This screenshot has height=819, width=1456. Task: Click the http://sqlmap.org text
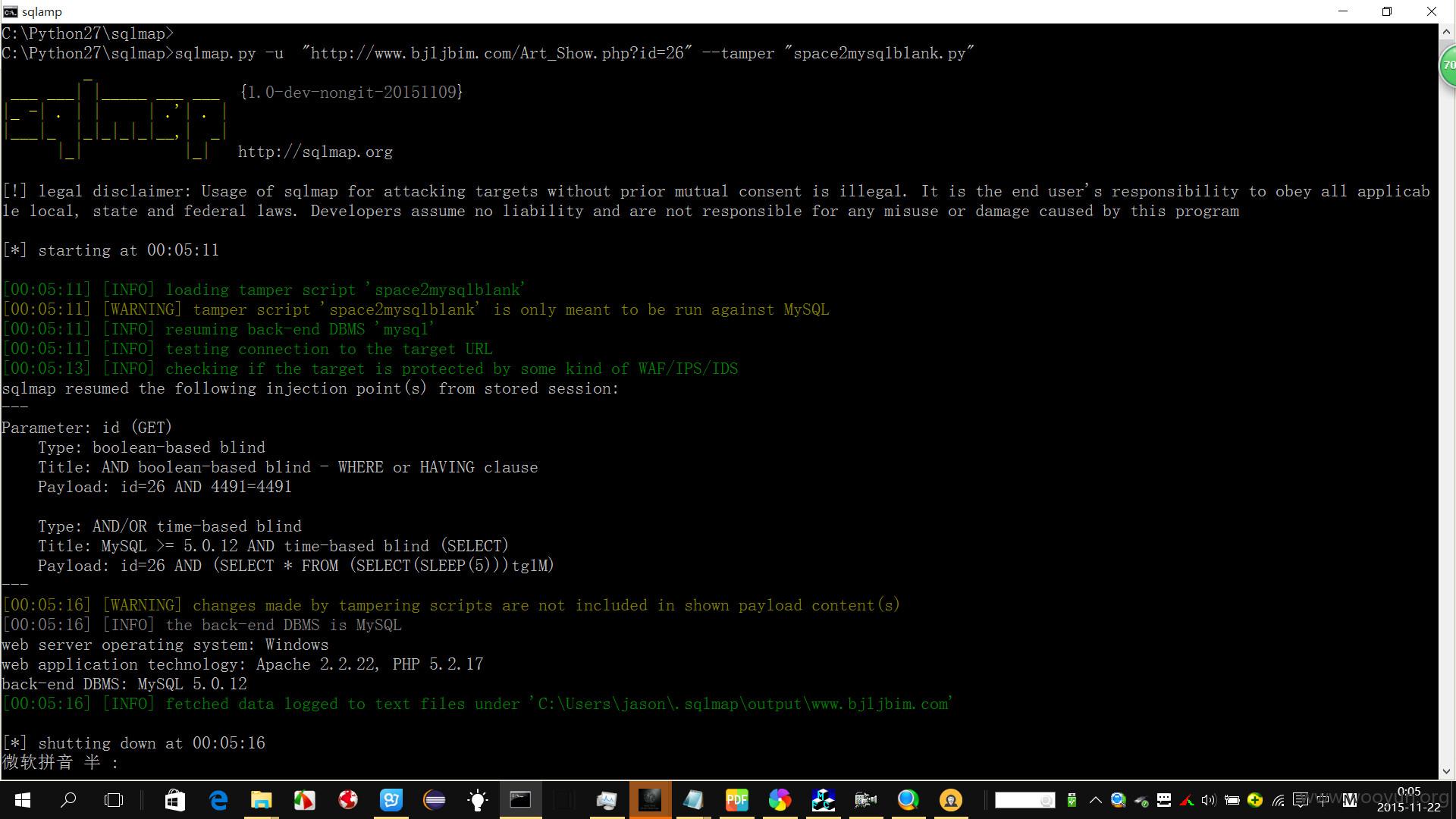[315, 152]
